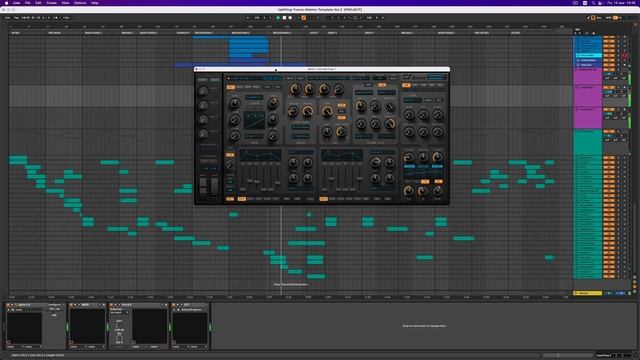Open fourth device's left None chooser
This screenshot has height=360, width=640.
tap(181, 347)
